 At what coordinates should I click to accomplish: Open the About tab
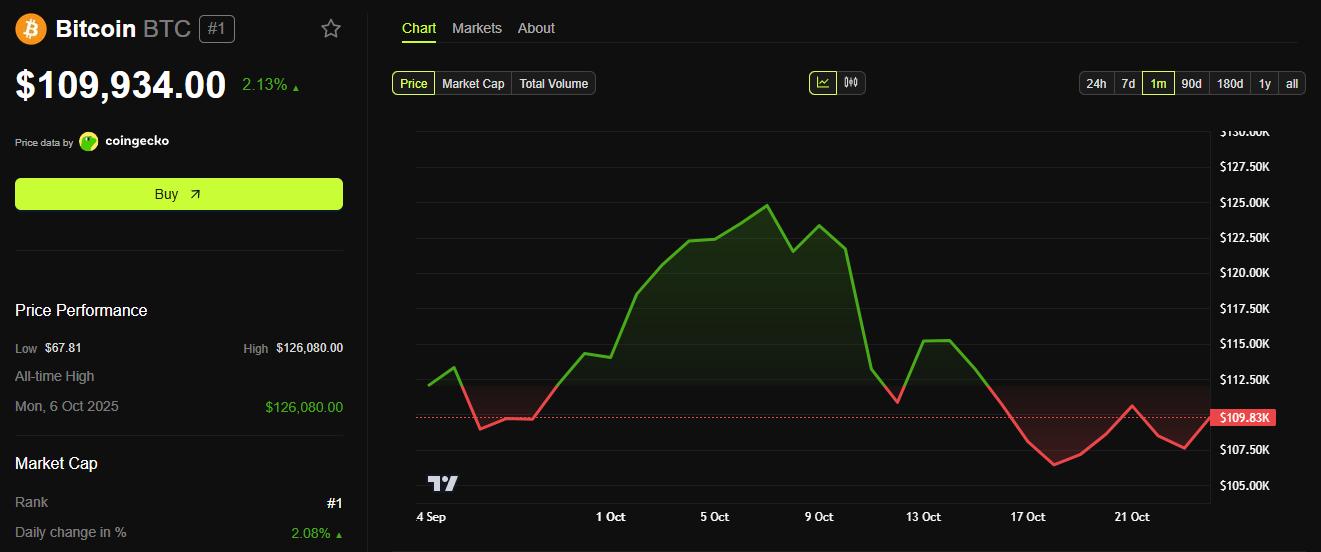(536, 28)
